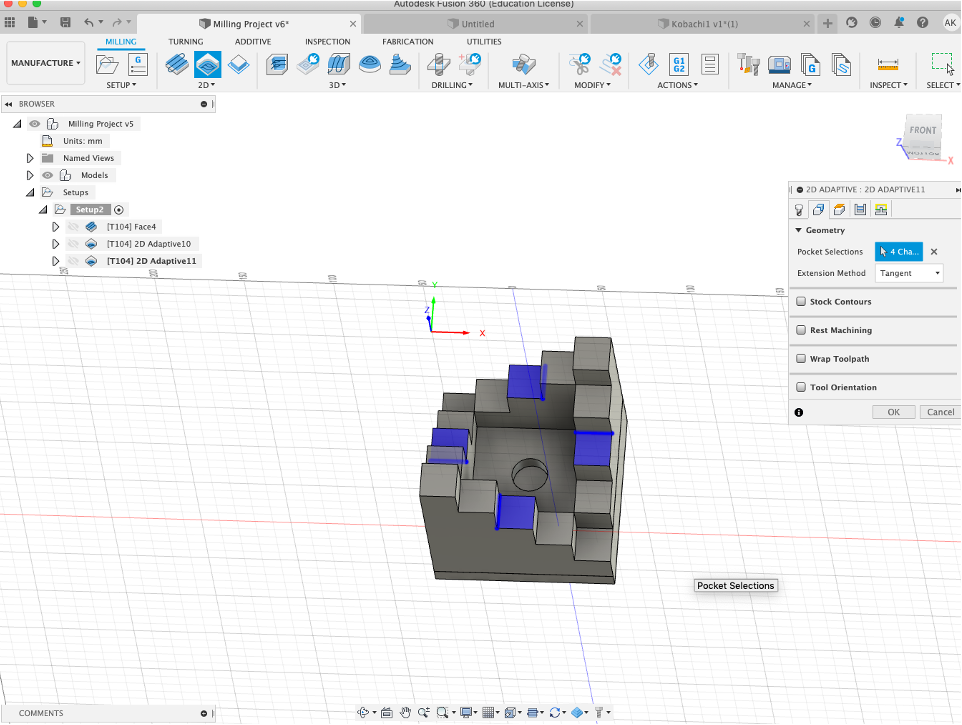962x725 pixels.
Task: Open the Heights tab icon in the dialog
Action: [839, 209]
